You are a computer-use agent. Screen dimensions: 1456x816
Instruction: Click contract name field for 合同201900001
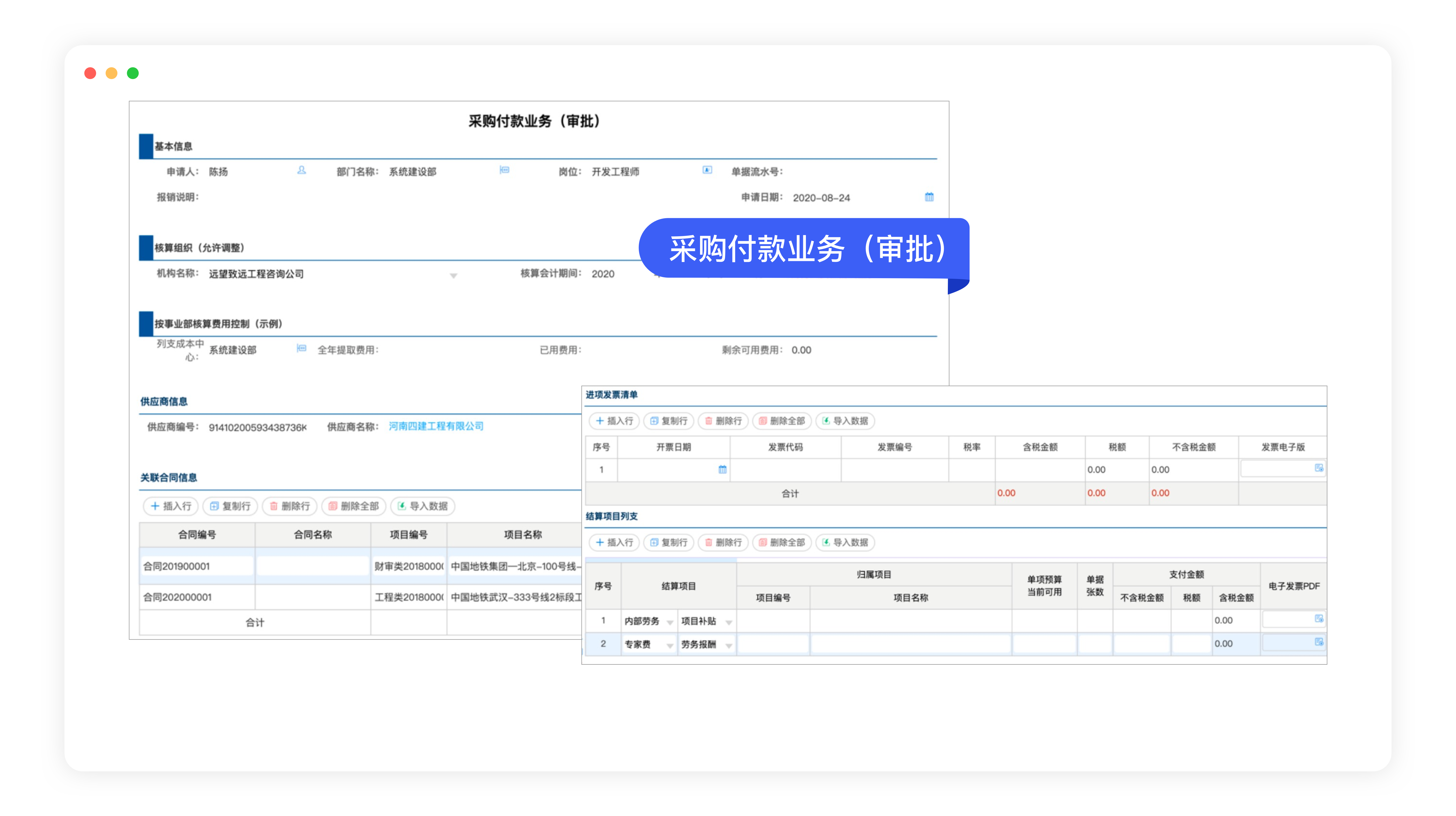click(313, 566)
